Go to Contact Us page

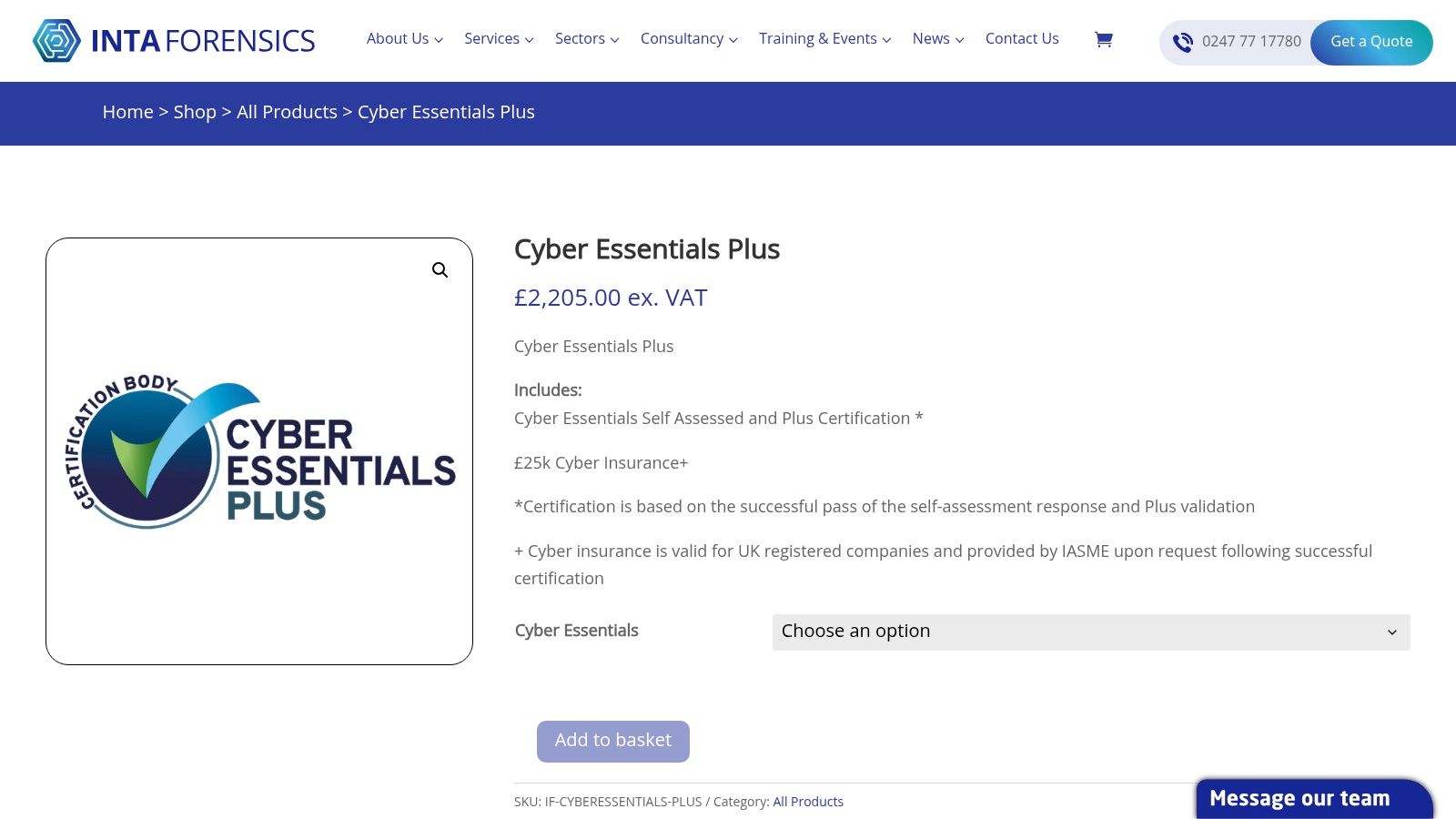pos(1022,39)
